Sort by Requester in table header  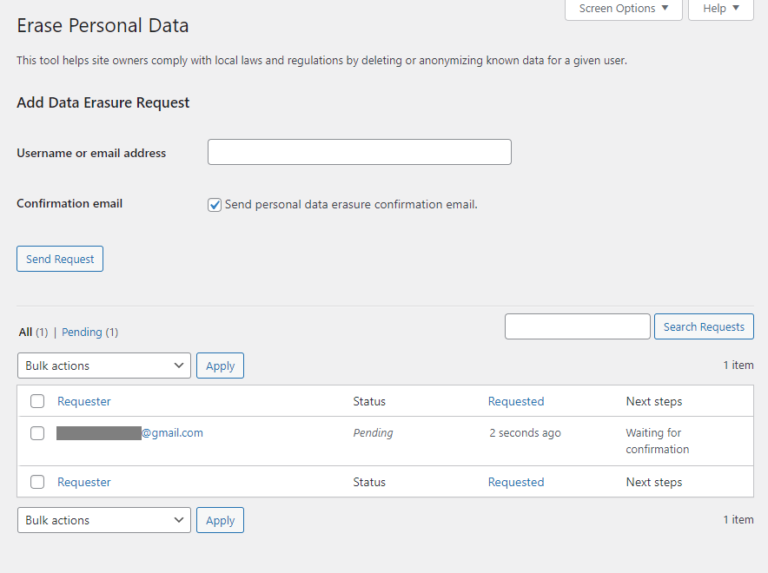tap(84, 402)
